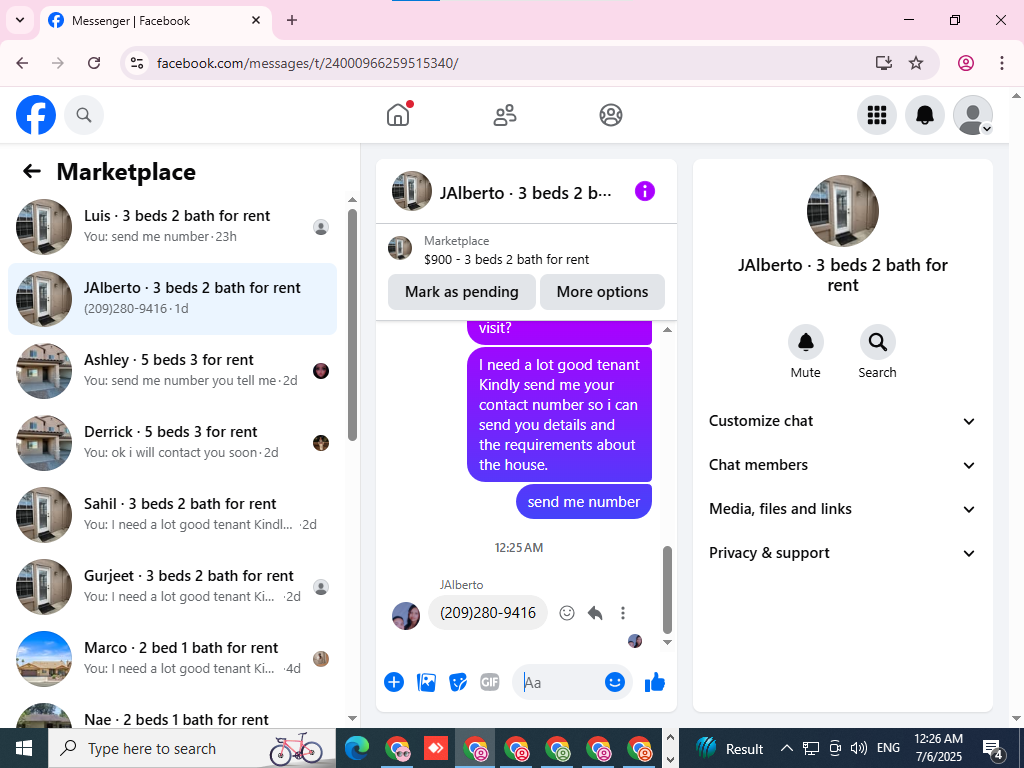The image size is (1024, 768).
Task: Open Microsoft Edge from the taskbar
Action: point(357,748)
